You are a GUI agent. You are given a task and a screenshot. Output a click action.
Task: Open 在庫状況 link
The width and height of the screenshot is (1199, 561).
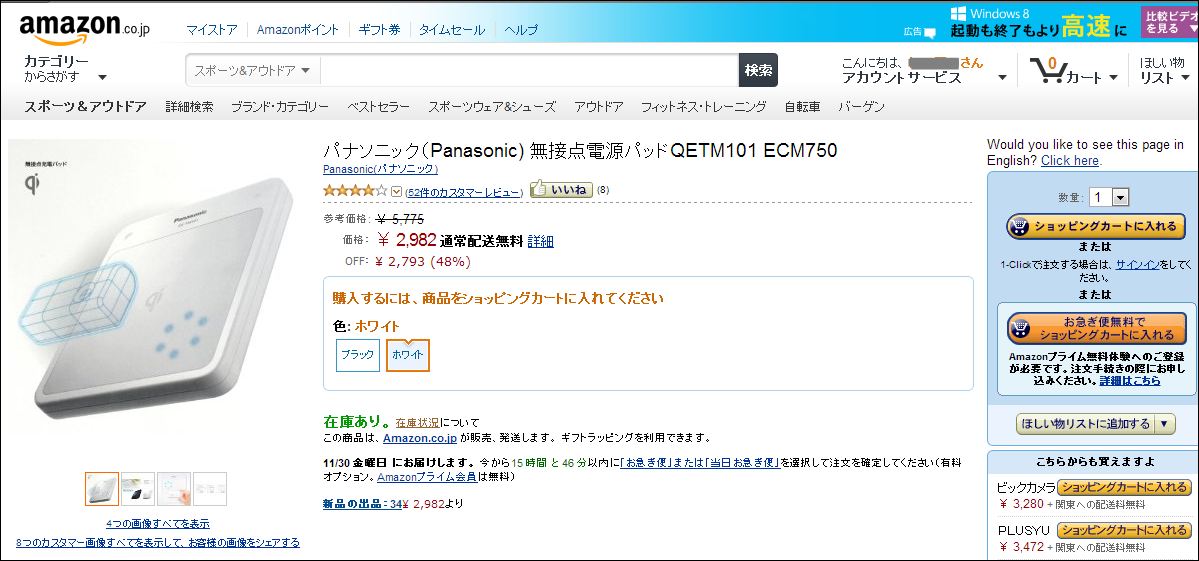point(418,422)
